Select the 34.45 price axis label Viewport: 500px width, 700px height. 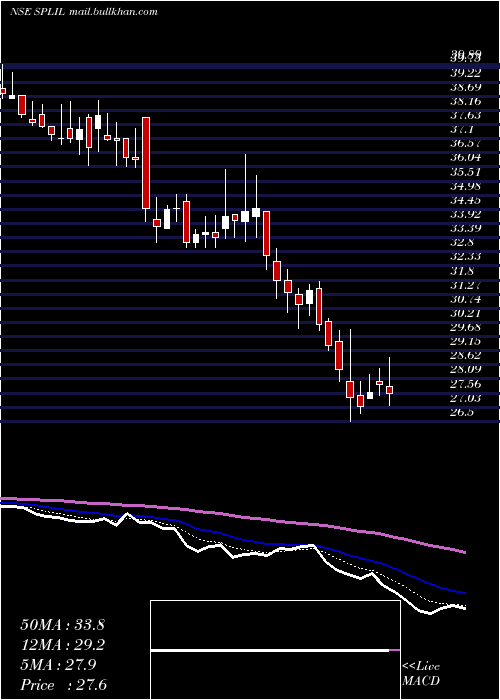click(x=466, y=200)
